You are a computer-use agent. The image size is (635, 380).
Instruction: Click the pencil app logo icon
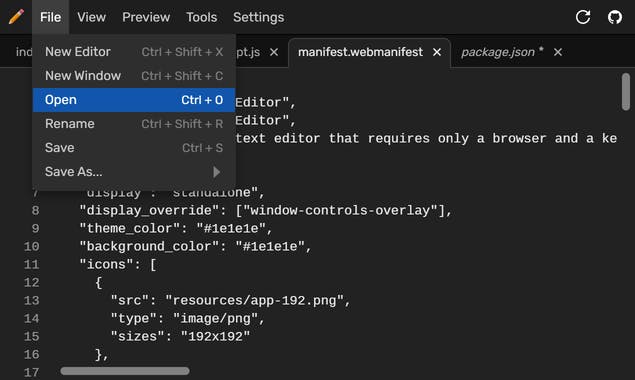tap(16, 17)
